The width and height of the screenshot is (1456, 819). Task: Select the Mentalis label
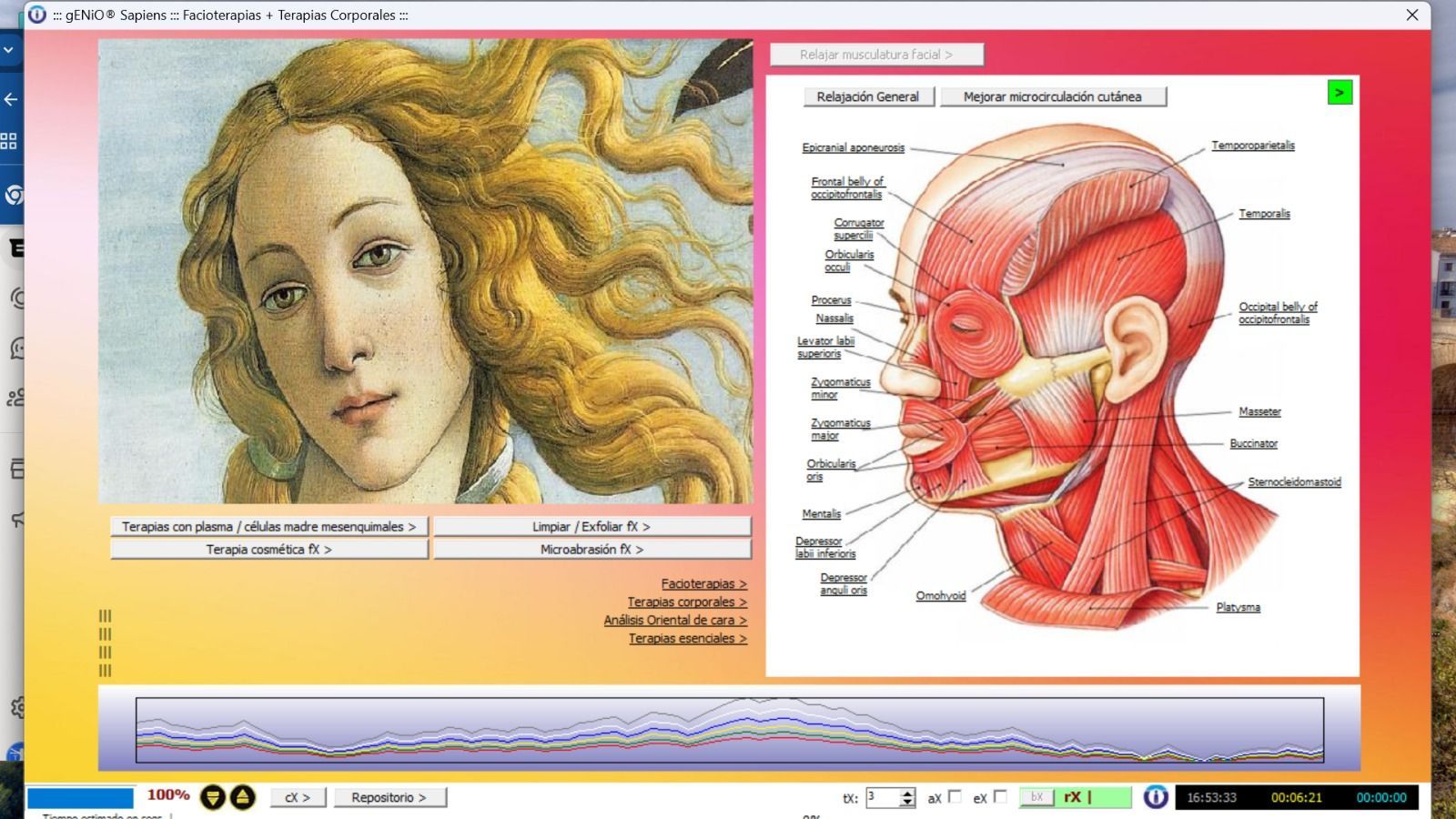point(821,514)
